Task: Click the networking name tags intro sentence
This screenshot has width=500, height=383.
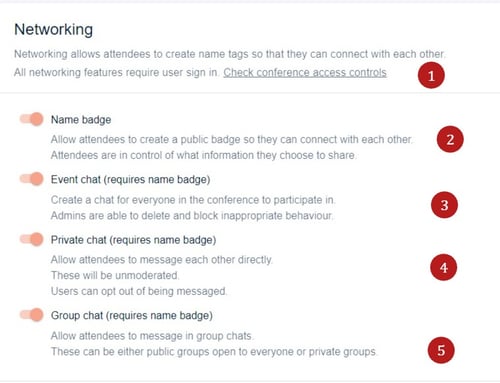Action: 230,54
